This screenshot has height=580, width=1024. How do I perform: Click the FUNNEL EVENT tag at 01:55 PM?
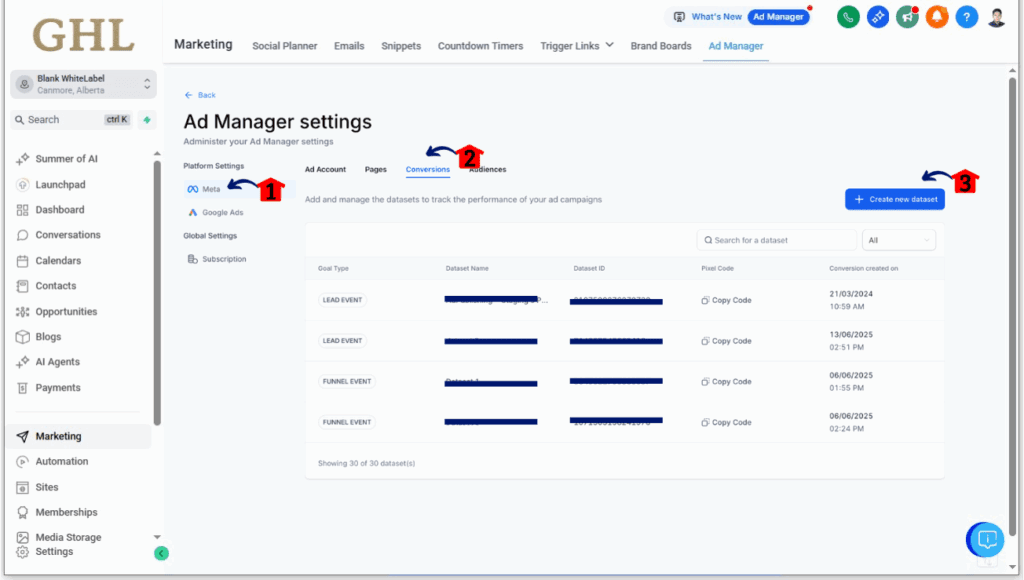pos(347,381)
